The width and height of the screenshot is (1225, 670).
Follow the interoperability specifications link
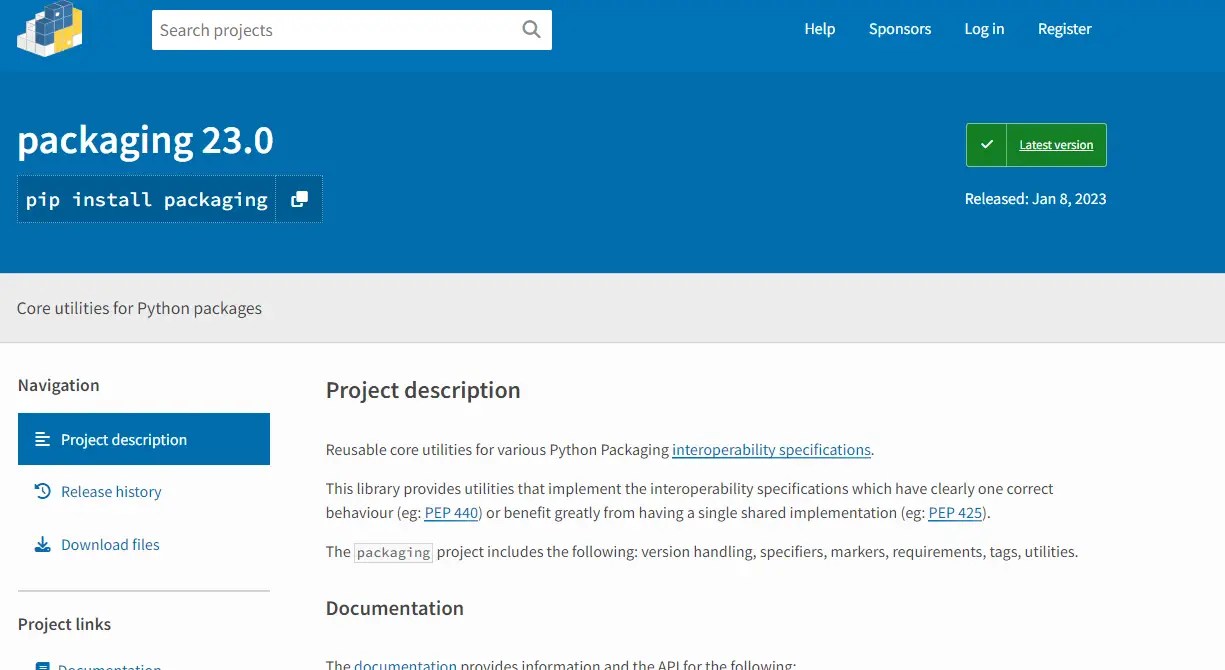coord(771,449)
